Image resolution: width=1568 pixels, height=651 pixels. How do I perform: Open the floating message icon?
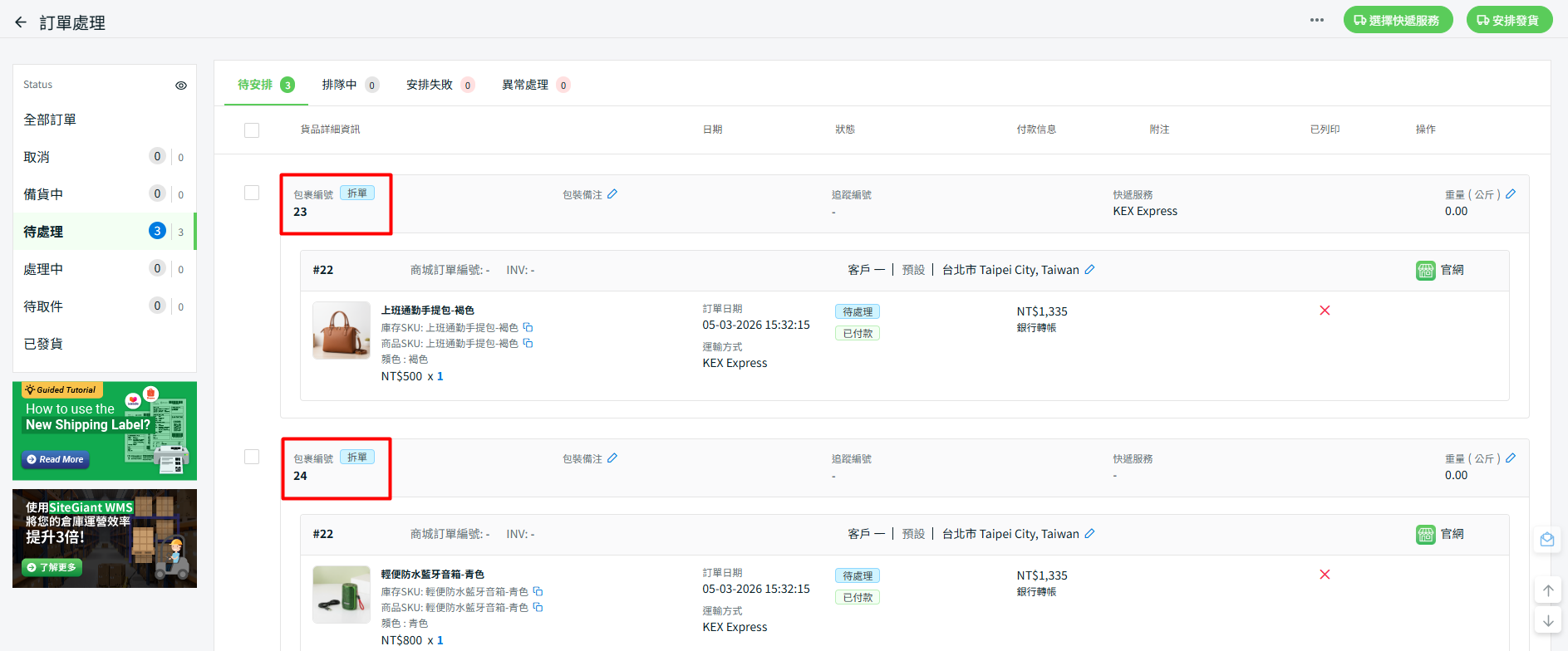(x=1546, y=540)
